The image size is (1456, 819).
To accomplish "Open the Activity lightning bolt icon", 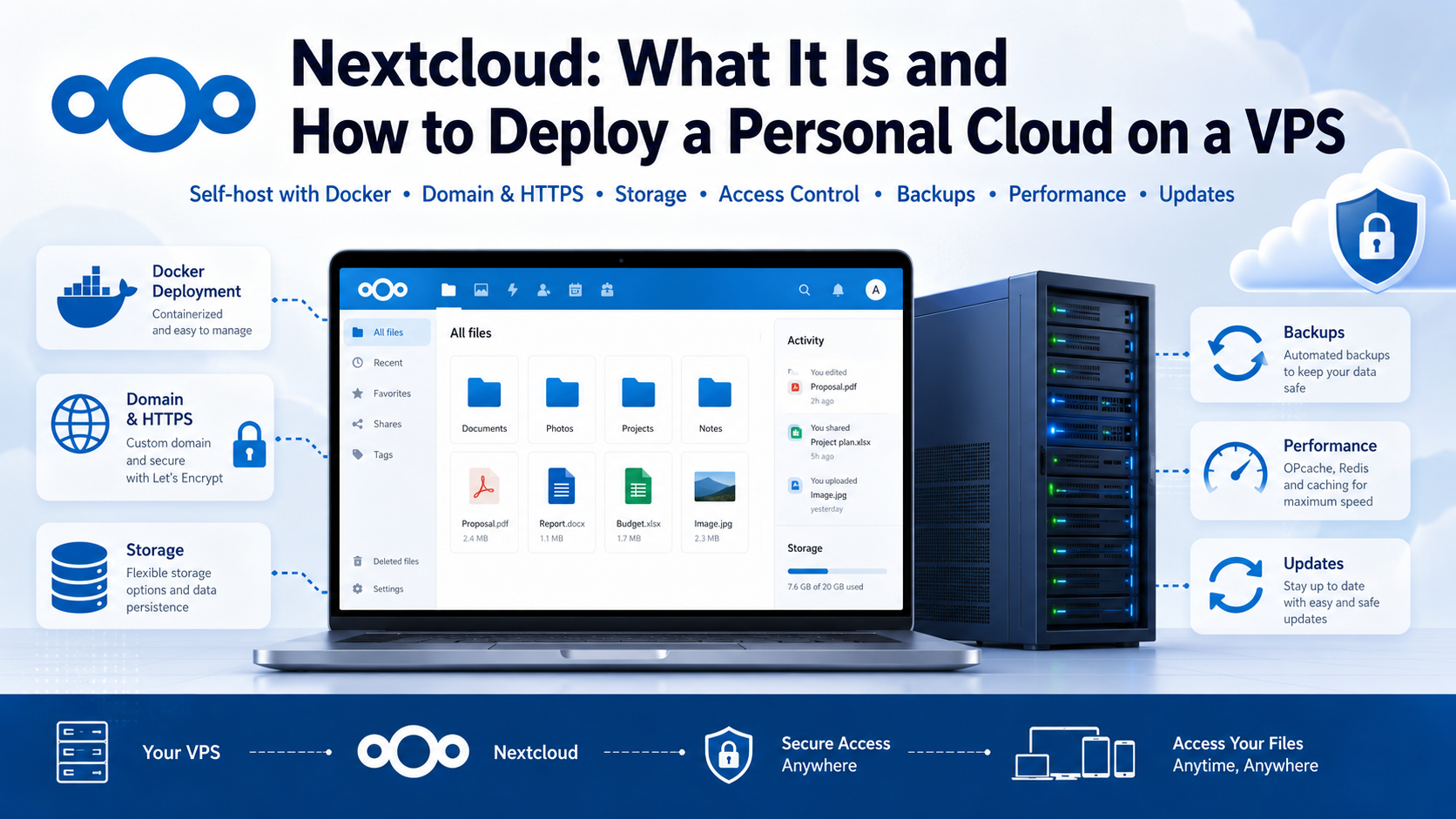I will point(513,290).
